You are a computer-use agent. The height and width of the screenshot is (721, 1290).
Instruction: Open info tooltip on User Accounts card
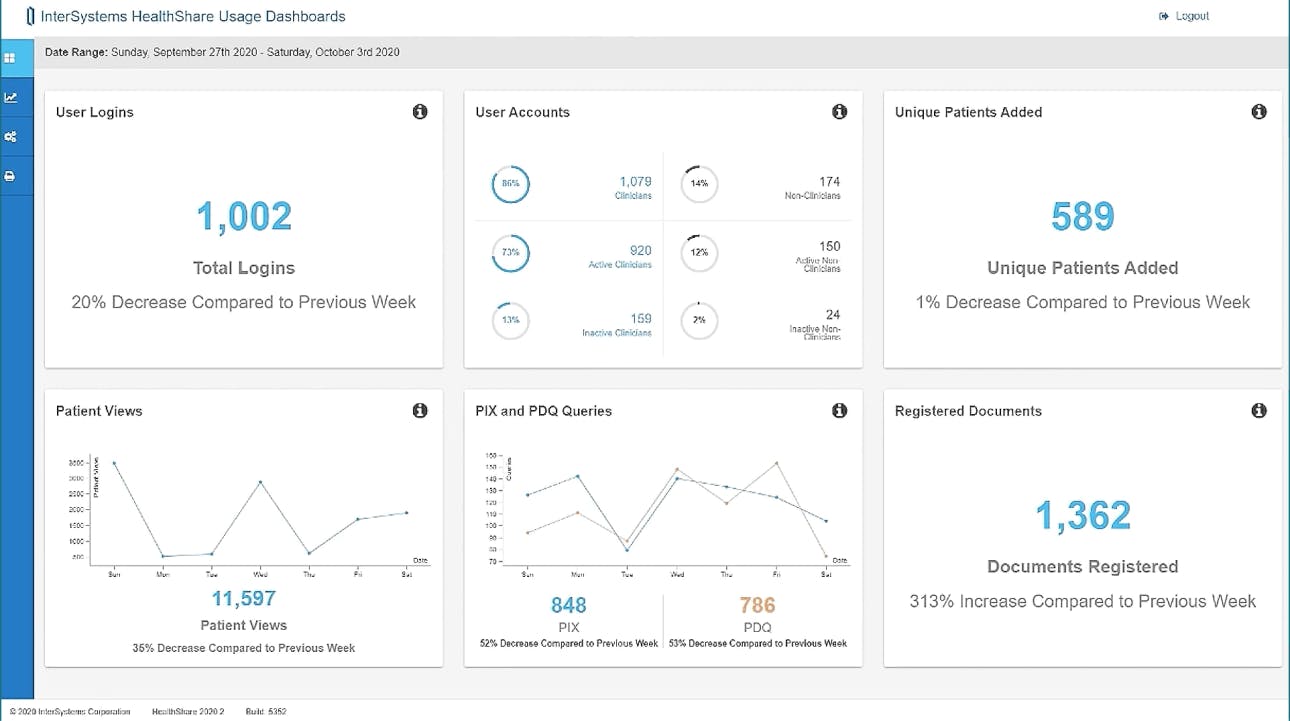839,112
